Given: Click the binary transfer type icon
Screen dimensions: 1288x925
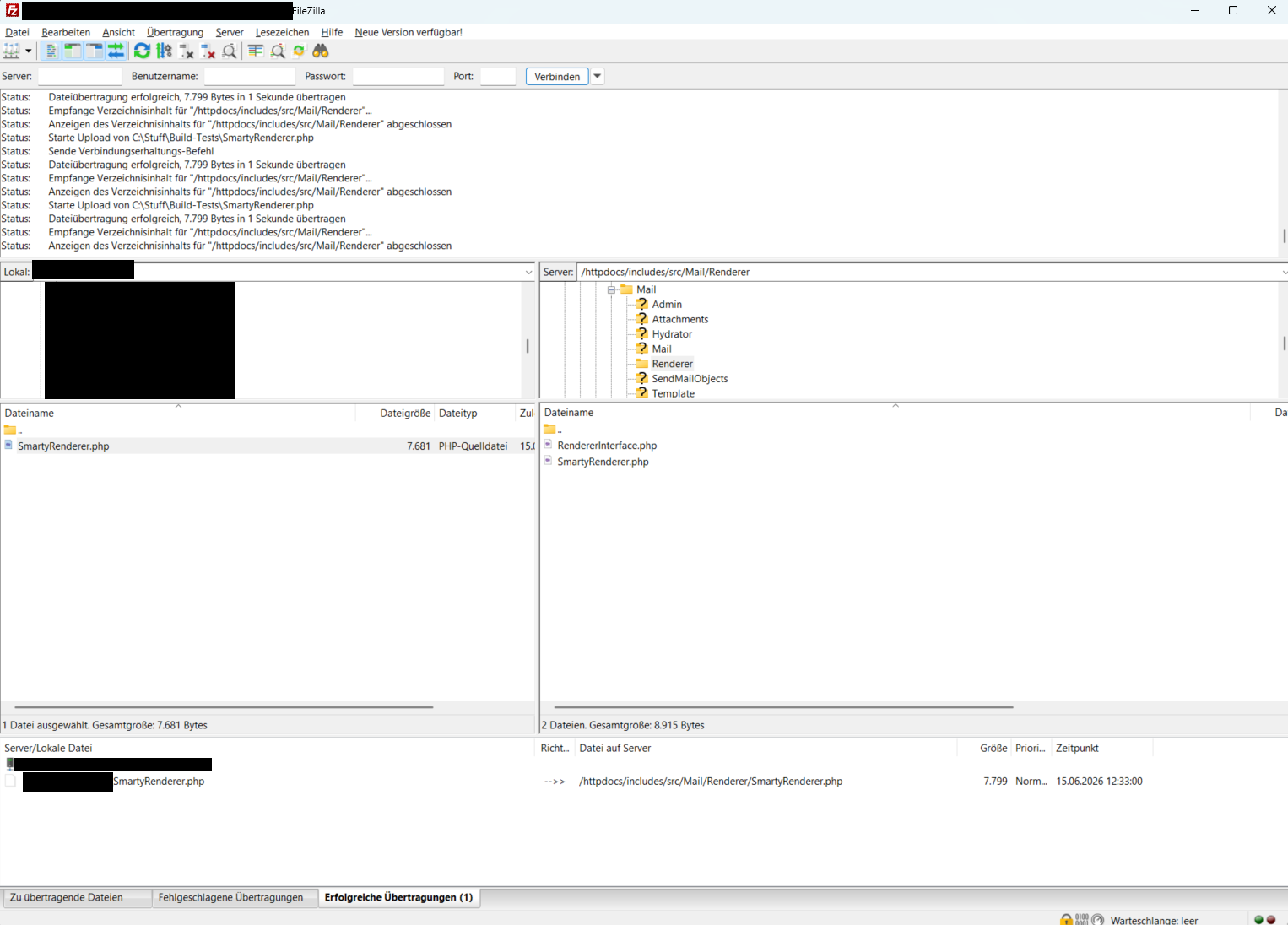Looking at the screenshot, I should (1082, 919).
